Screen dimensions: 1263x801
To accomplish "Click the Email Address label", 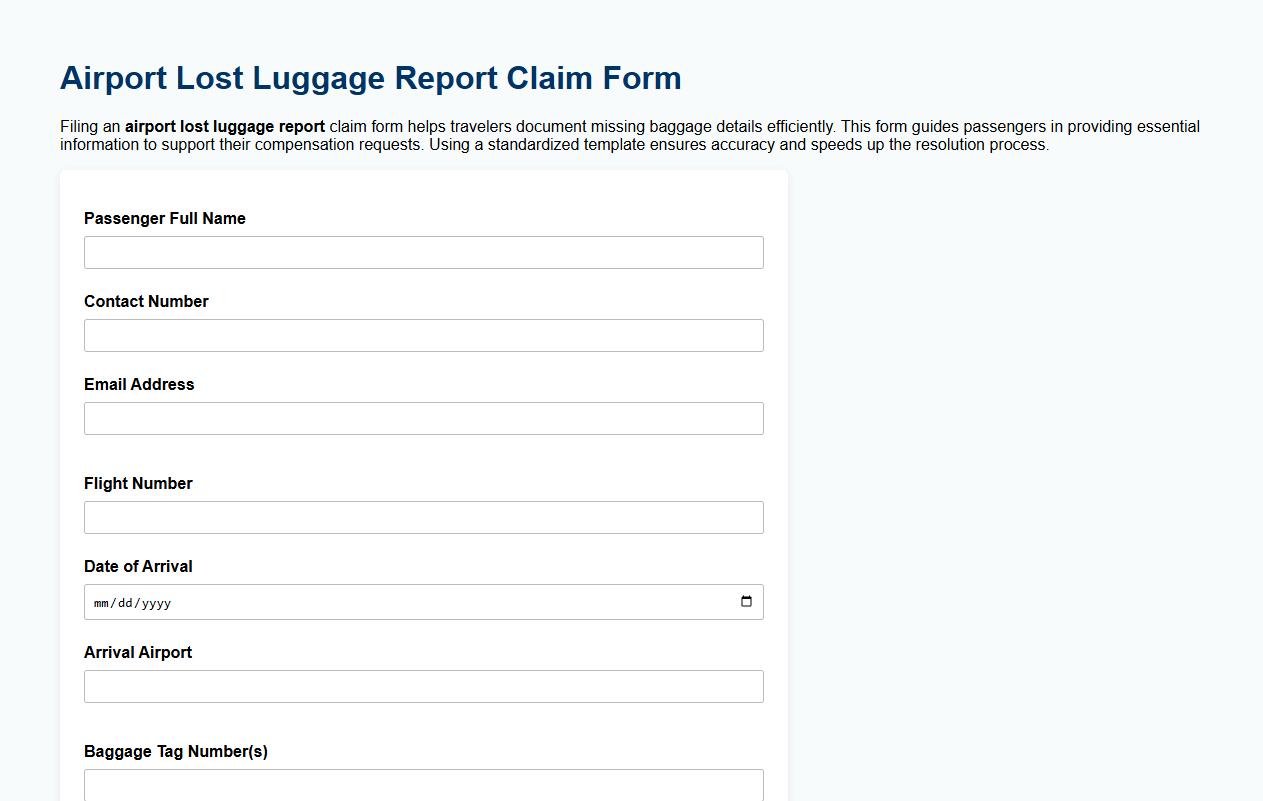I will [139, 384].
